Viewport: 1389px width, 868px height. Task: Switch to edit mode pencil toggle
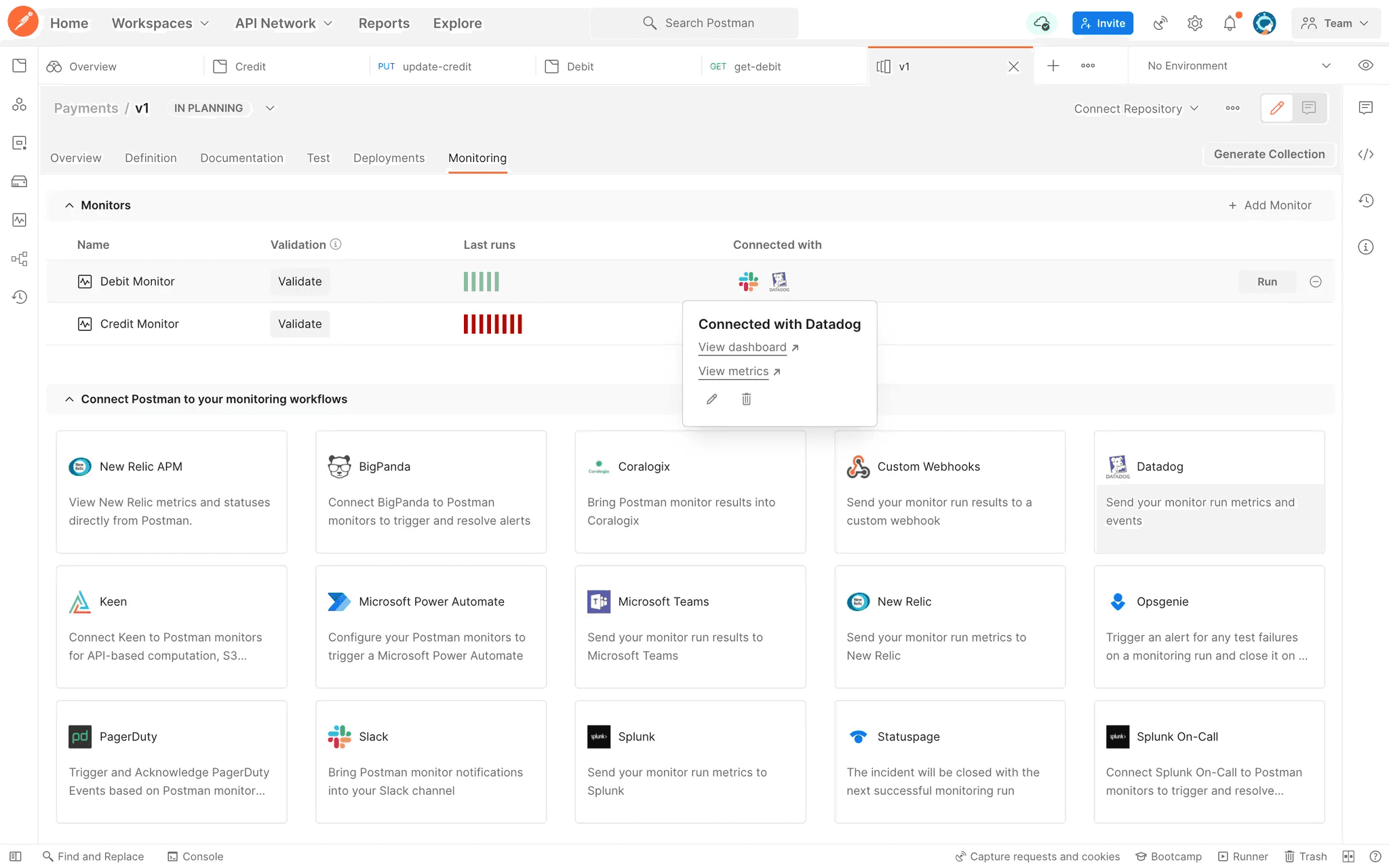[1277, 108]
